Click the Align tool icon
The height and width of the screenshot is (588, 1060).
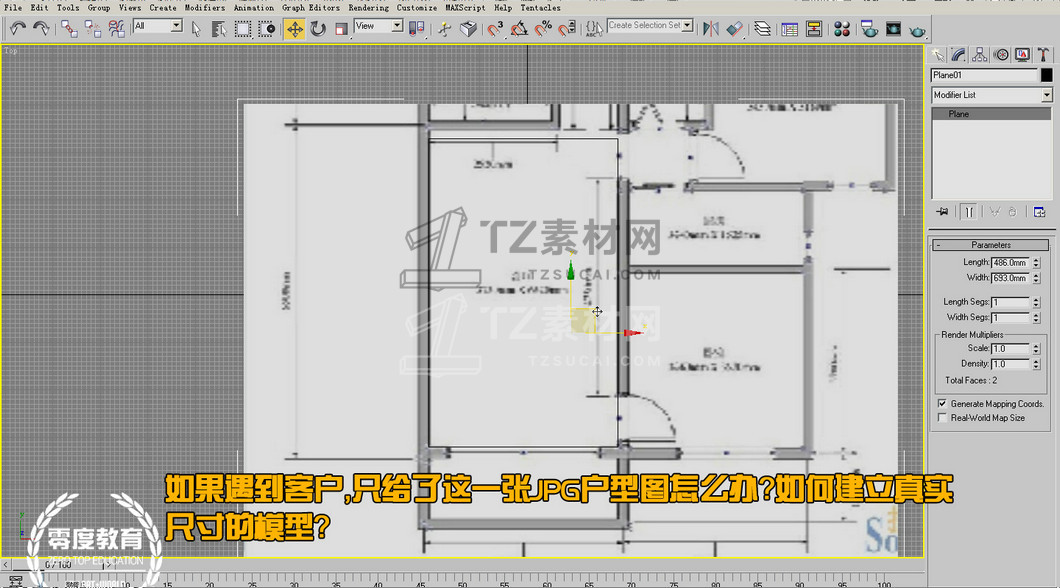pyautogui.click(x=735, y=28)
